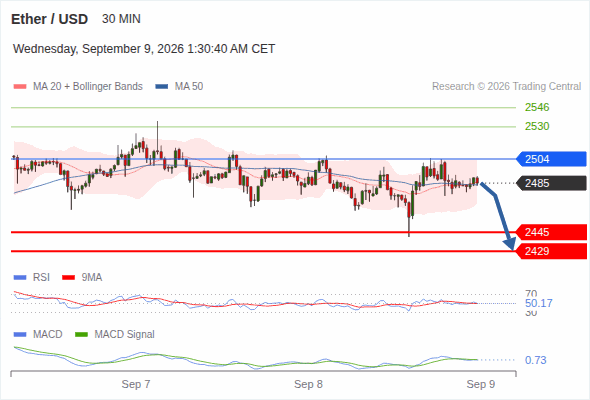Click the MA 20 + Bollinger Bands legend label
Image resolution: width=590 pixels, height=400 pixels.
click(88, 87)
